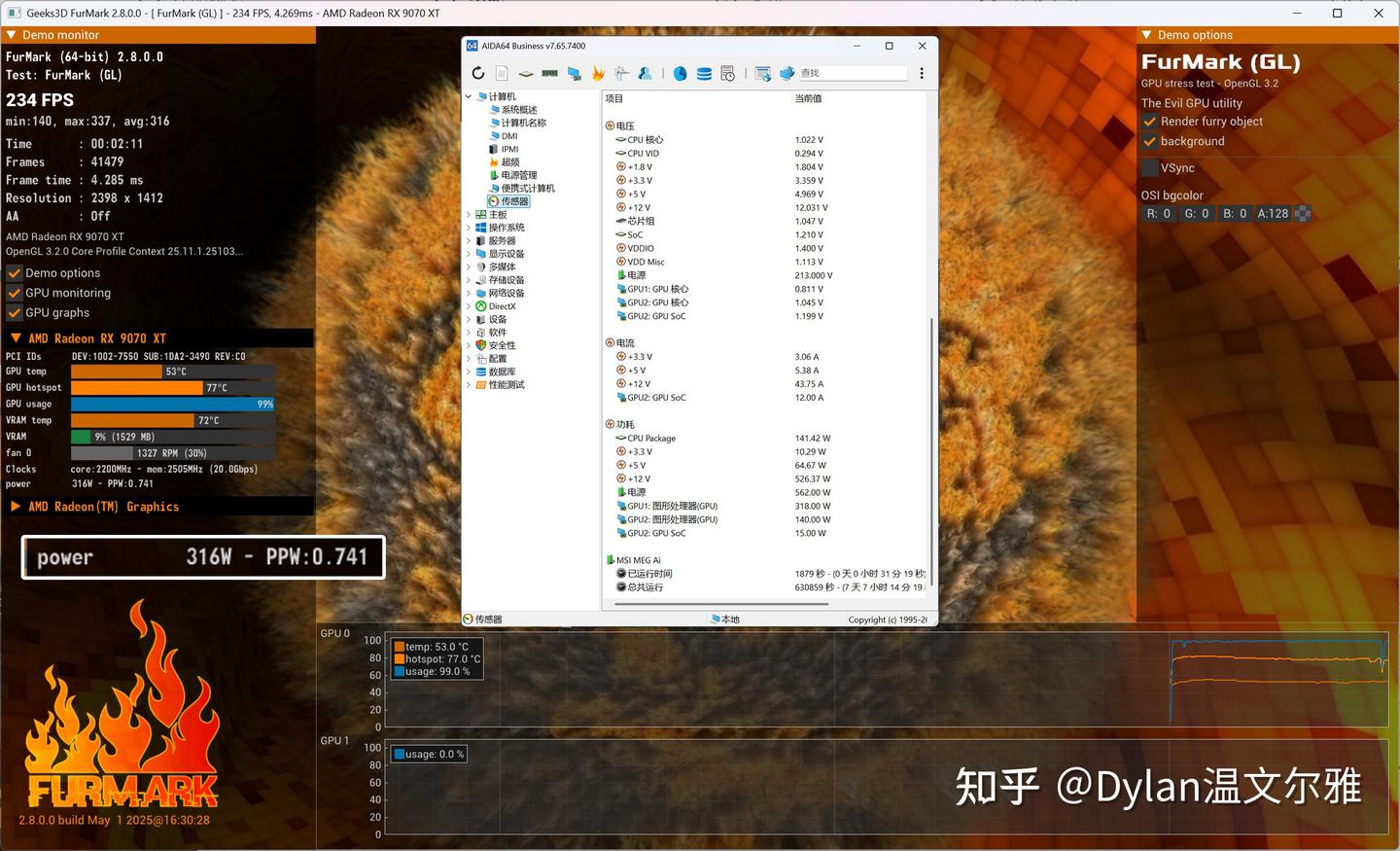This screenshot has width=1400, height=851.
Task: Adjust the B: 0 bgcolor value
Action: (x=1235, y=213)
